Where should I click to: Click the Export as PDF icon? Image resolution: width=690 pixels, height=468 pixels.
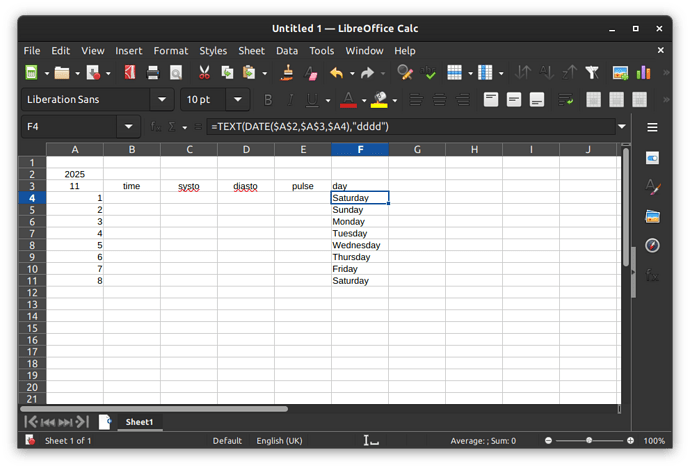click(129, 72)
